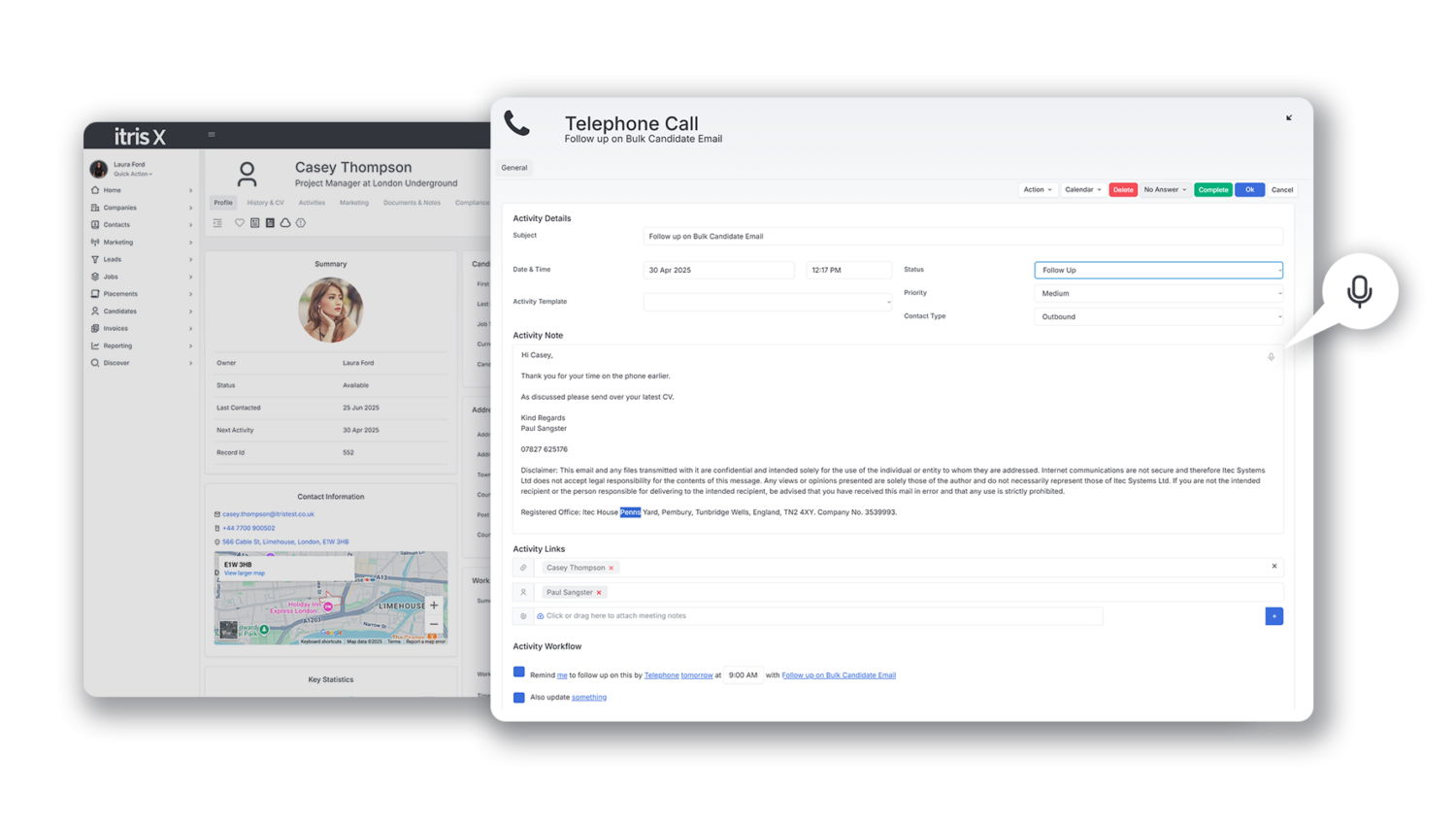Open the Action dropdown menu
Image resolution: width=1456 pixels, height=819 pixels.
point(1037,190)
